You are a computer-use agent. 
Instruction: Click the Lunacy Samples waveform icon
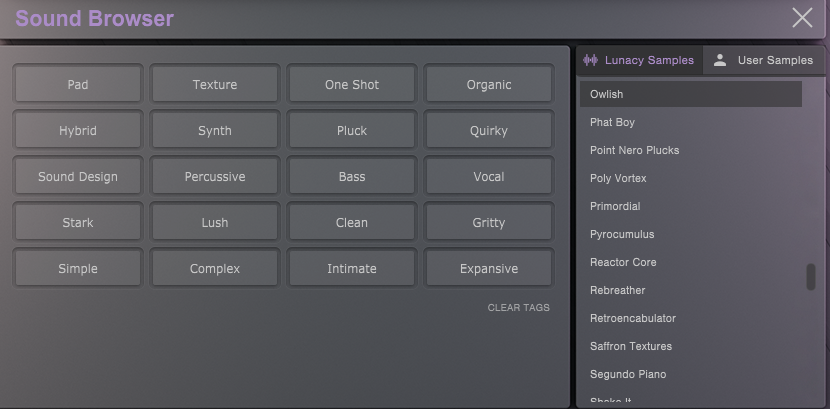pyautogui.click(x=590, y=60)
